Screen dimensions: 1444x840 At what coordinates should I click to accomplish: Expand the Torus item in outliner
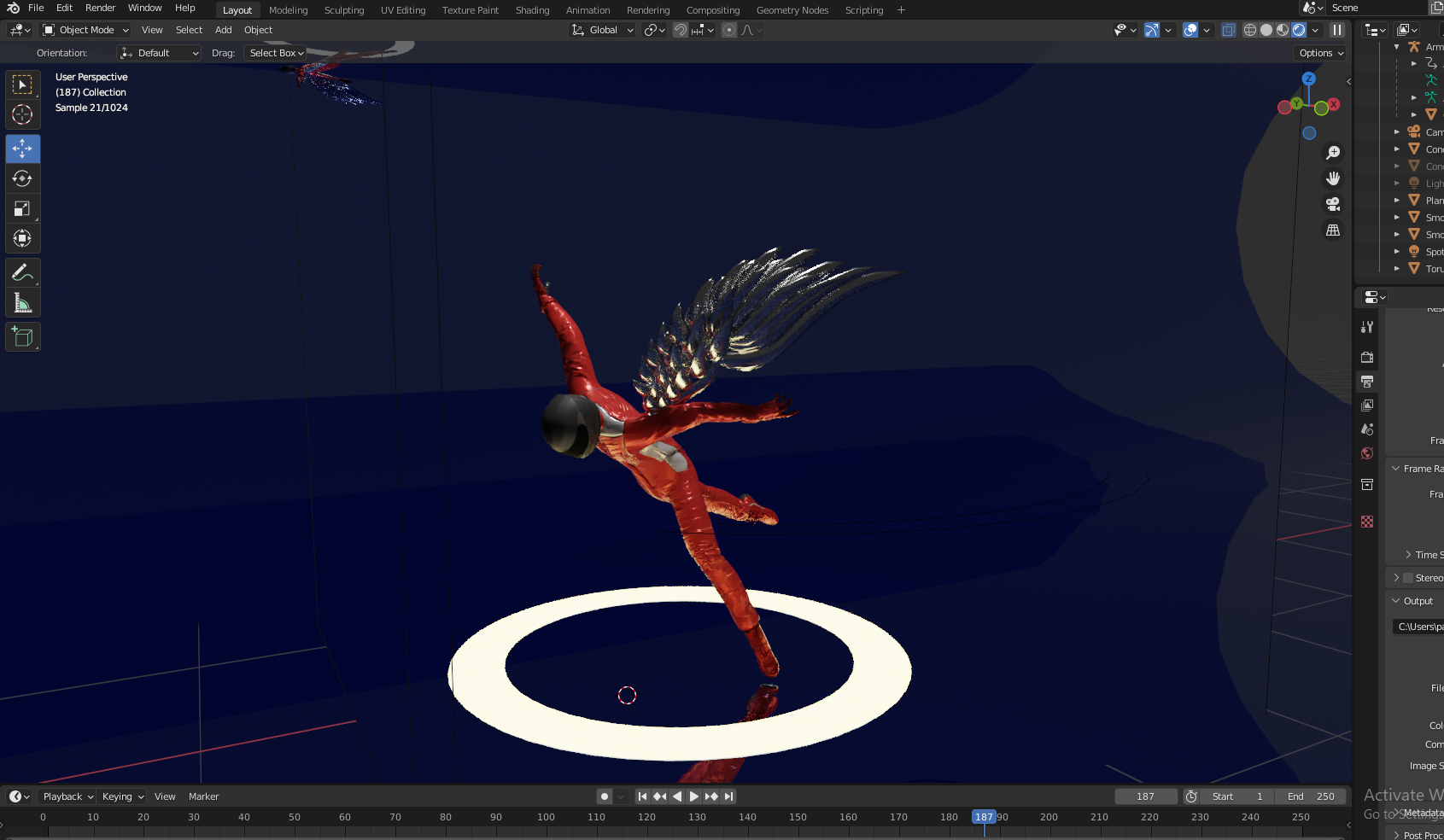pos(1397,269)
